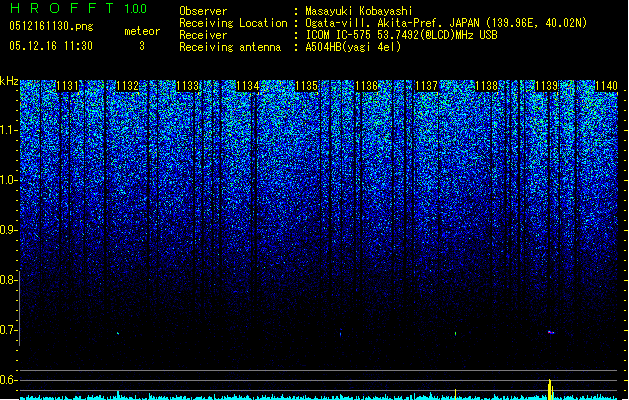Click the 1.1 frequency axis label
This screenshot has width=629, height=400.
(7, 131)
